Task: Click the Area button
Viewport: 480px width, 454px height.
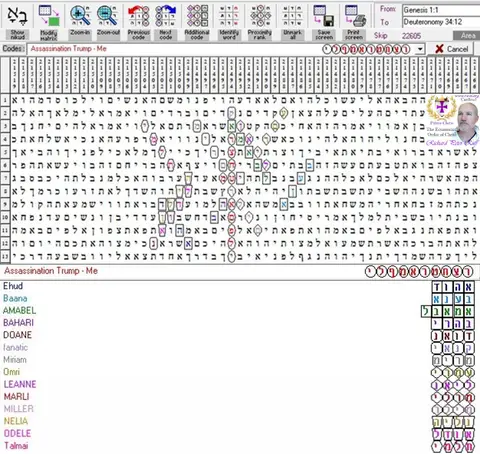Action: 467,36
